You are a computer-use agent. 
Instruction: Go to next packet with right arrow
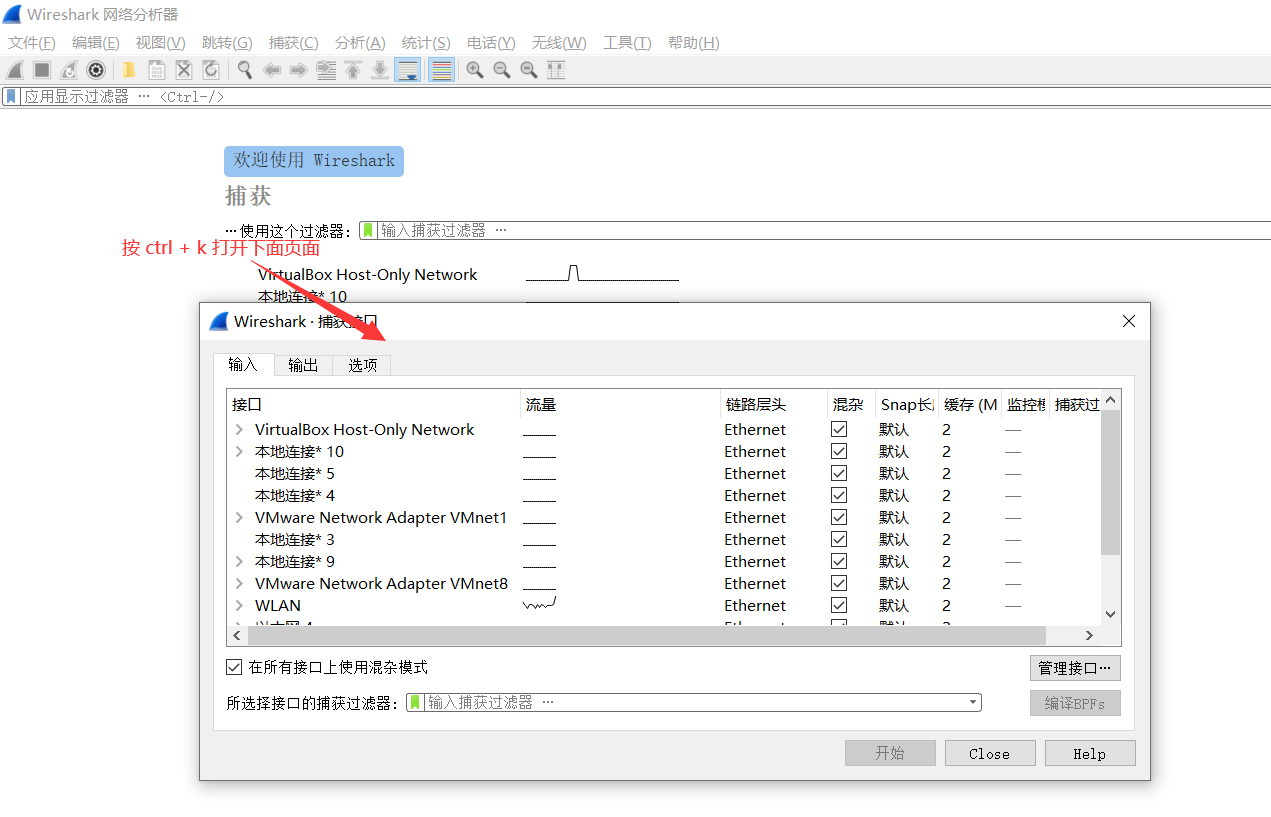[x=298, y=70]
